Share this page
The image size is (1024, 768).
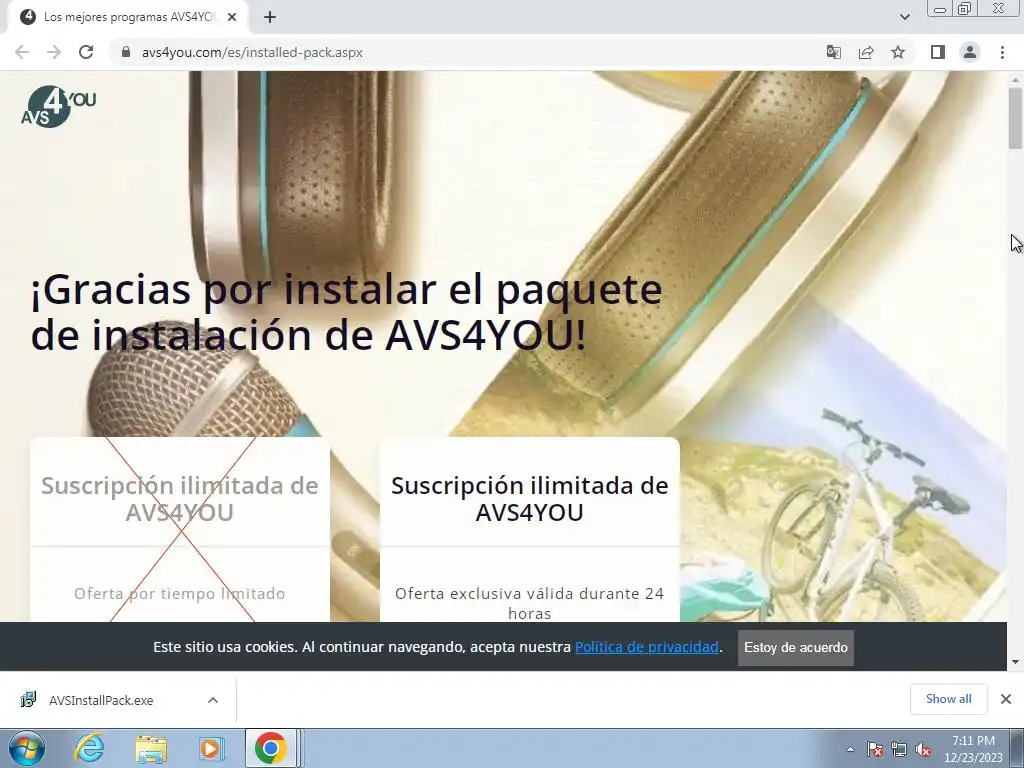866,52
